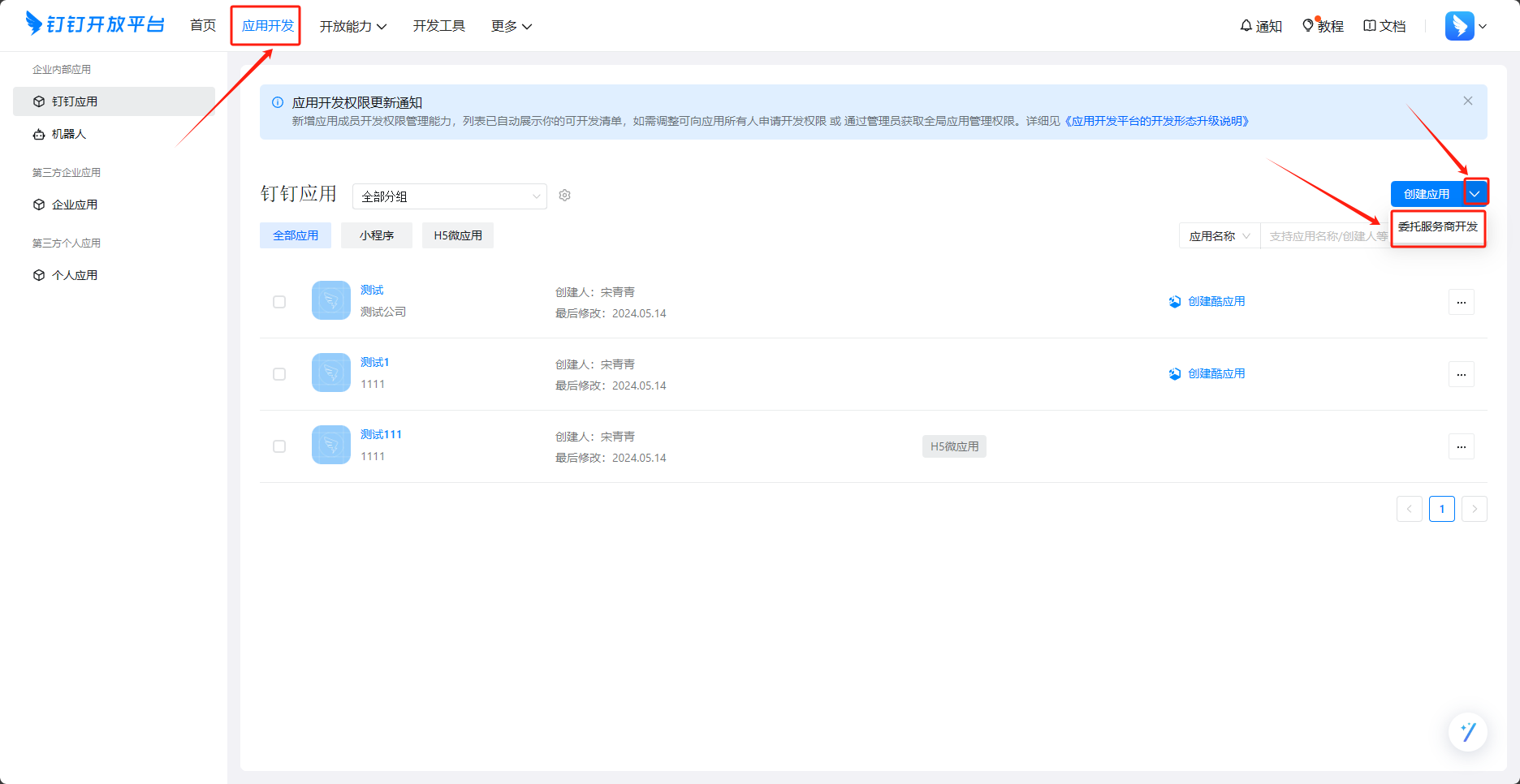
Task: Select the H5微应用 filter tab
Action: coord(458,235)
